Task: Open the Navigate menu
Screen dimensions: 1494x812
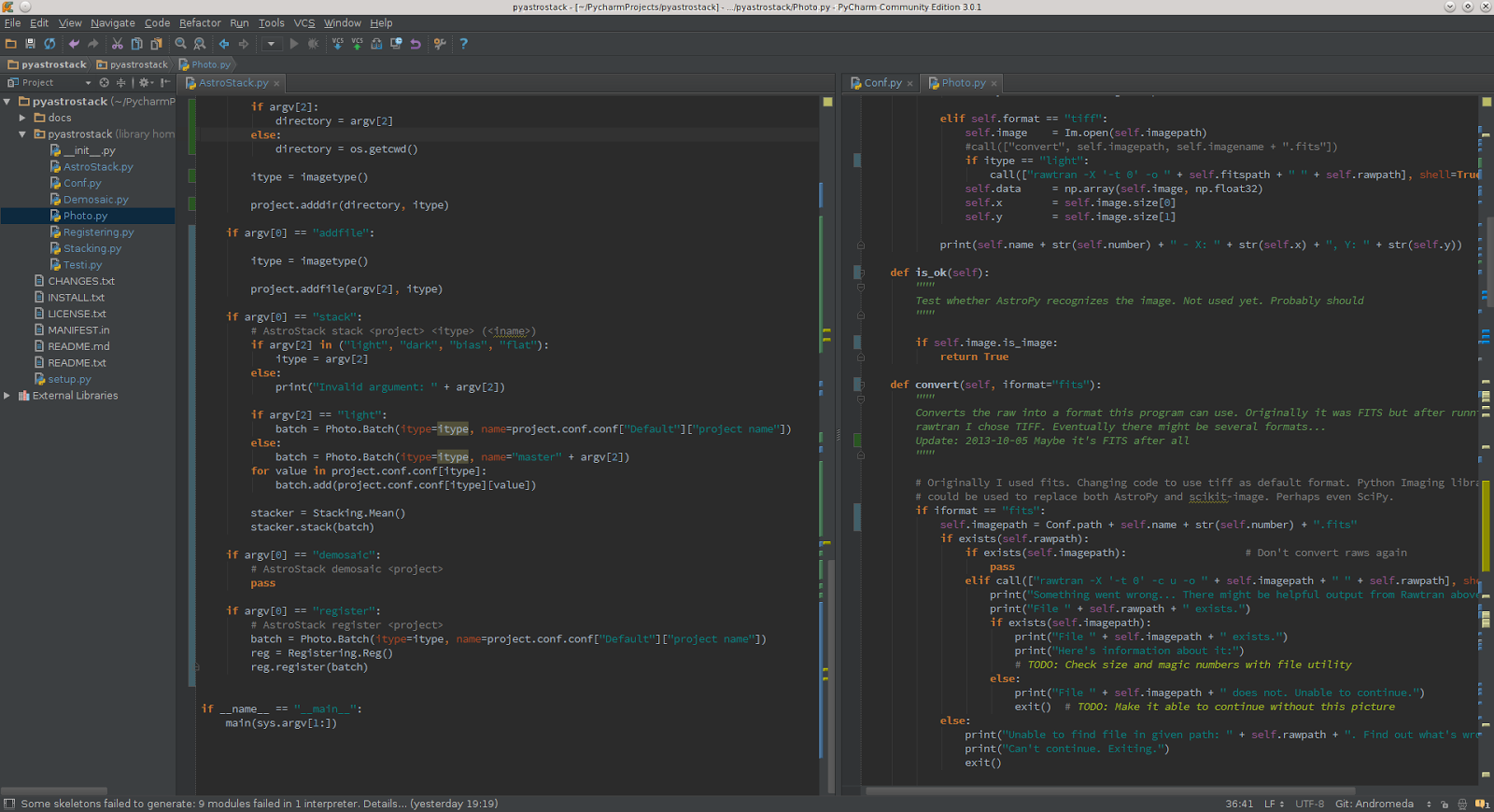Action: 113,23
